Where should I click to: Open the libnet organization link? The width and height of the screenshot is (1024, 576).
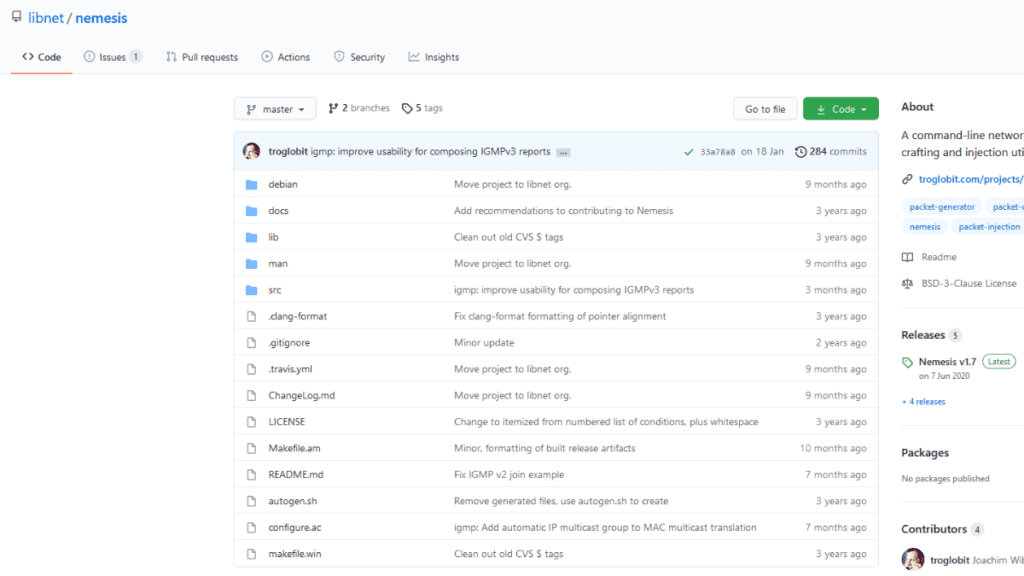[46, 18]
